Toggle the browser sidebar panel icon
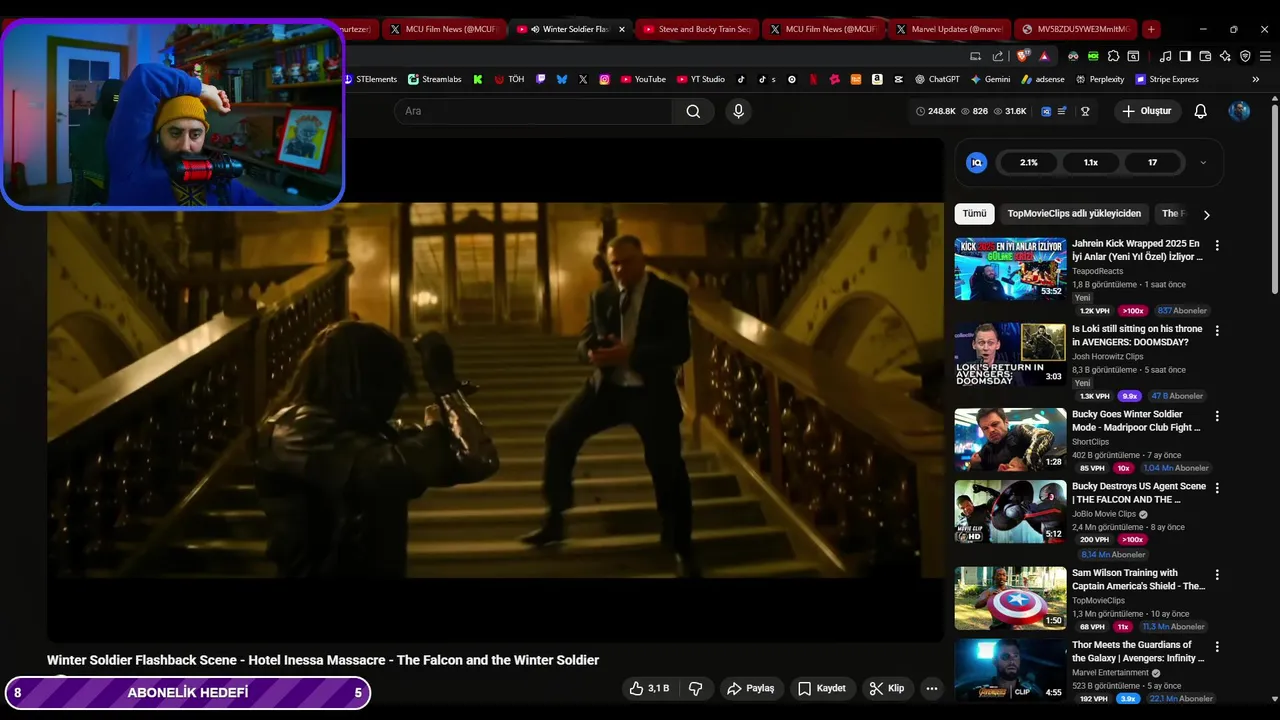 click(x=1185, y=56)
